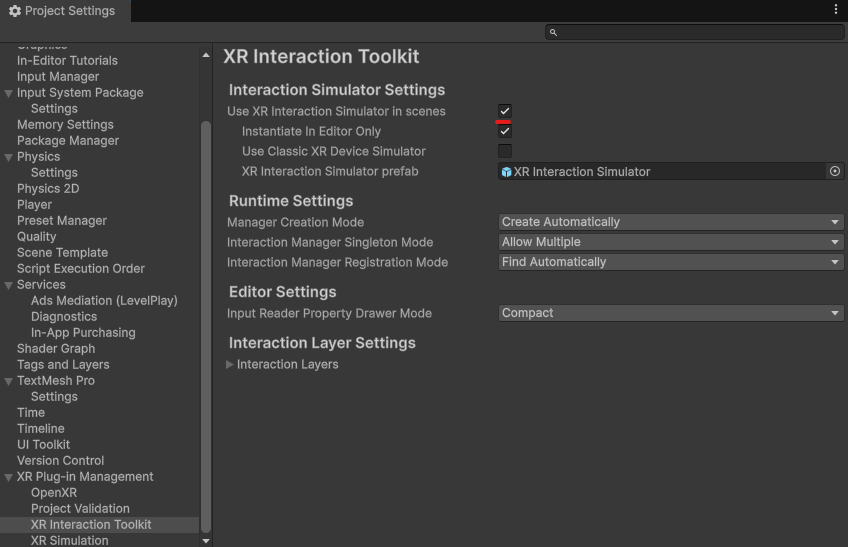Image resolution: width=848 pixels, height=547 pixels.
Task: Click the search magnifier icon
Action: (553, 32)
